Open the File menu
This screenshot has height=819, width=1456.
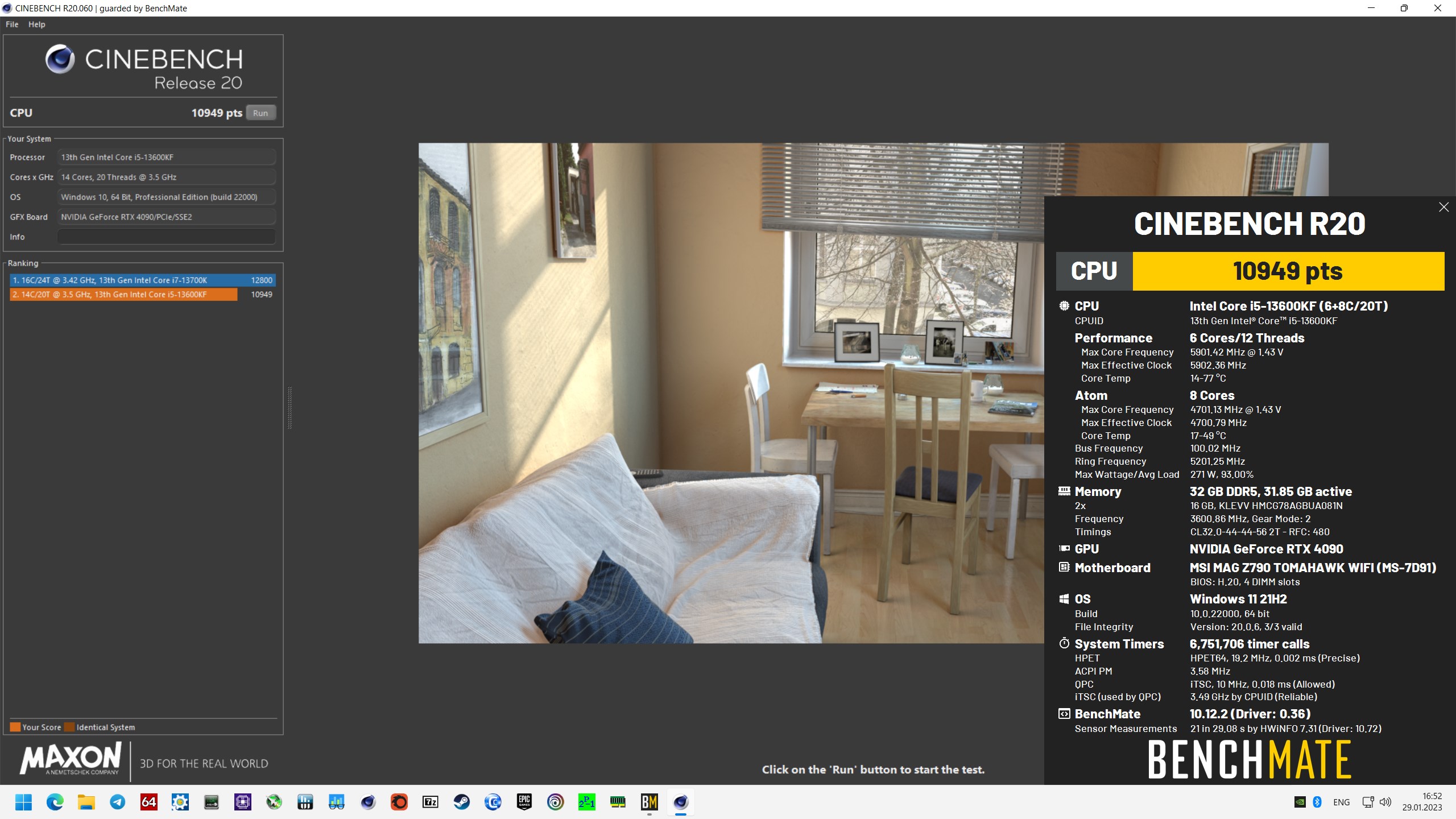click(12, 24)
